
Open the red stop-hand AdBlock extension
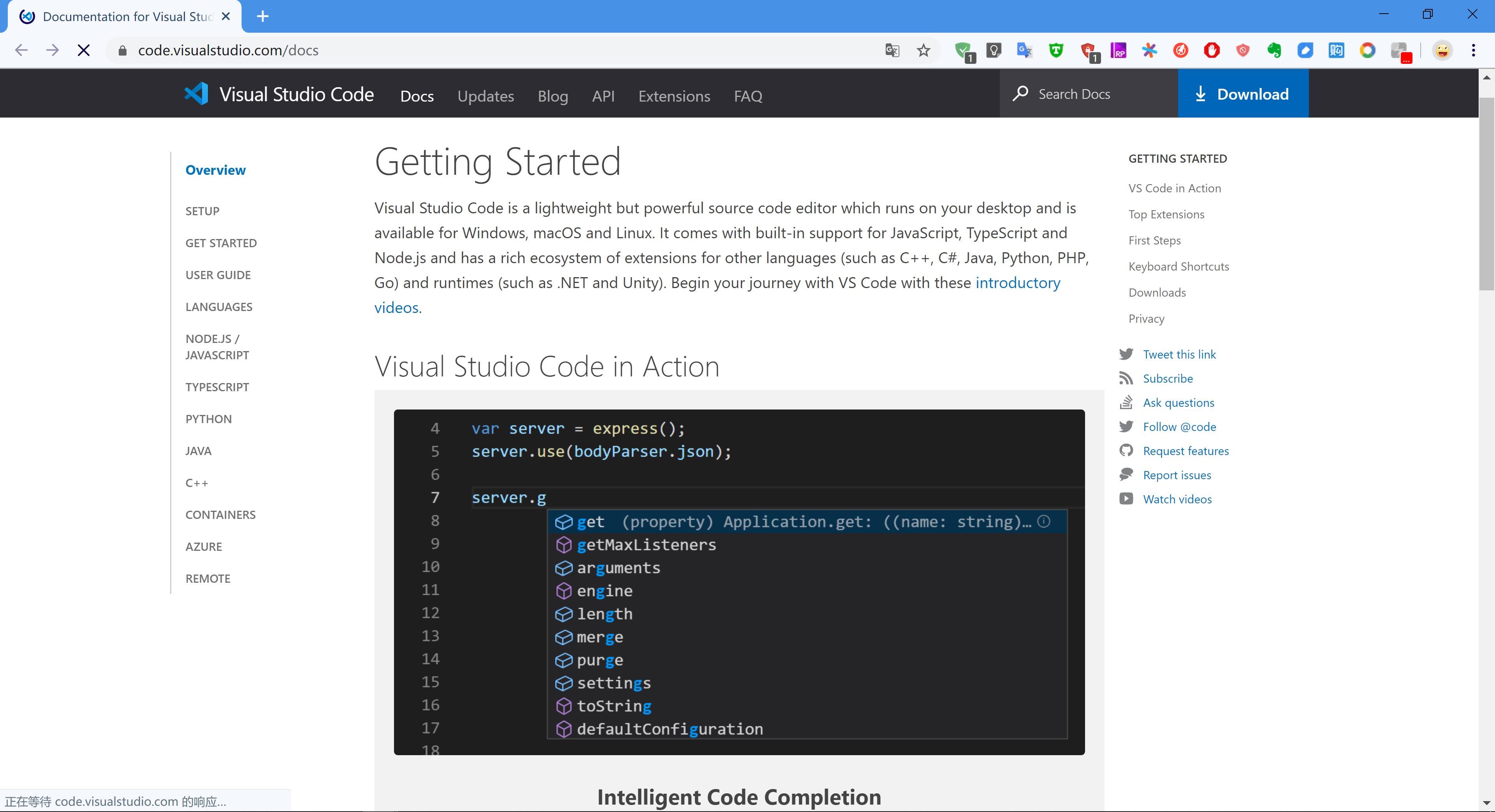tap(1211, 51)
